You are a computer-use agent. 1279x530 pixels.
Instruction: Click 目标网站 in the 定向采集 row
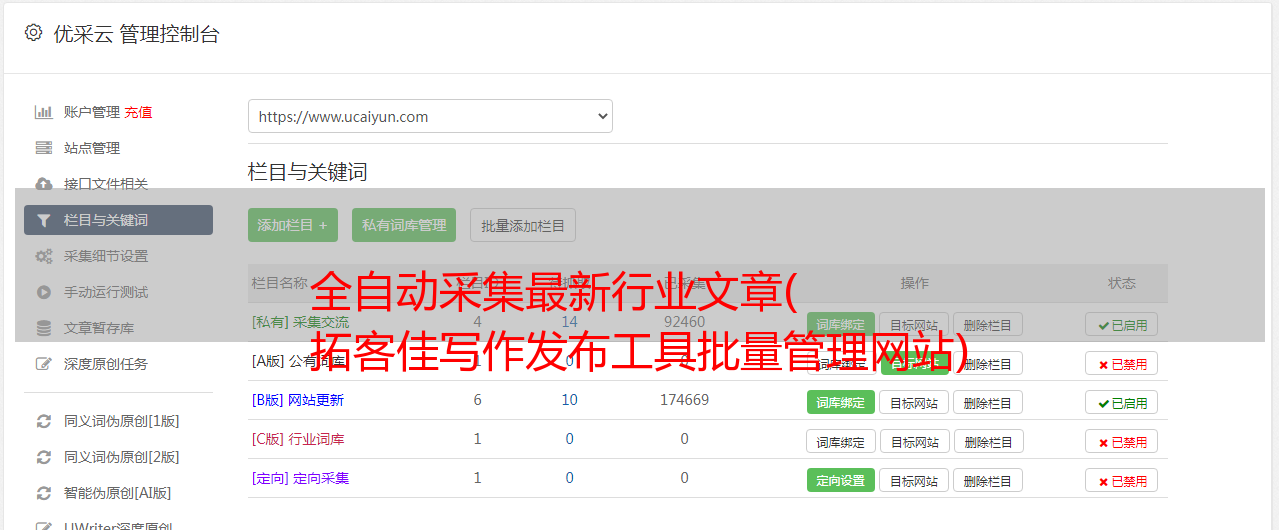tap(914, 481)
